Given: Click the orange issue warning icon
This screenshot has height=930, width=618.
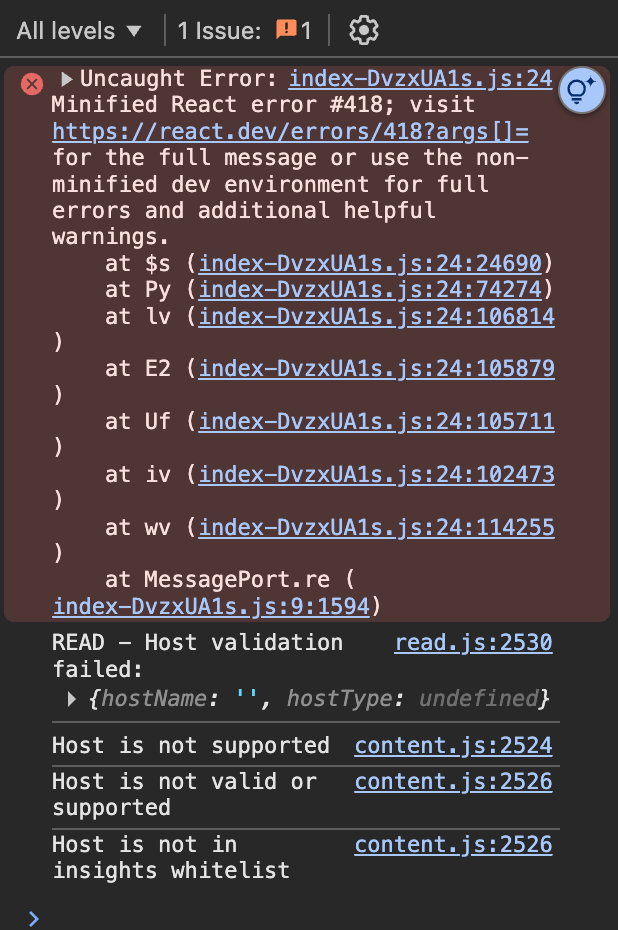Looking at the screenshot, I should 286,28.
